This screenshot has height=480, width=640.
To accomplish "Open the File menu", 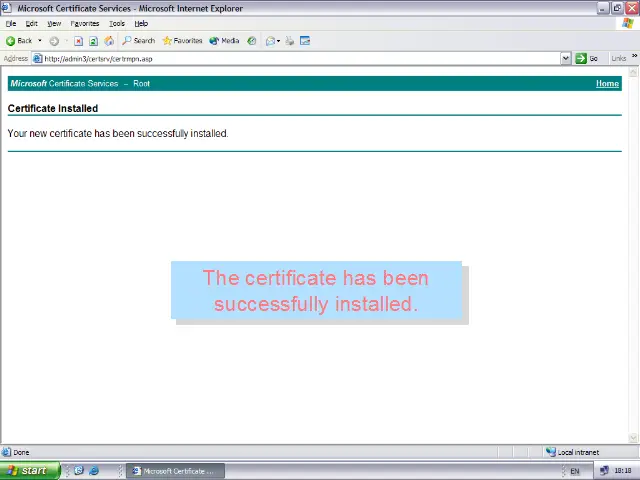I will [x=11, y=24].
